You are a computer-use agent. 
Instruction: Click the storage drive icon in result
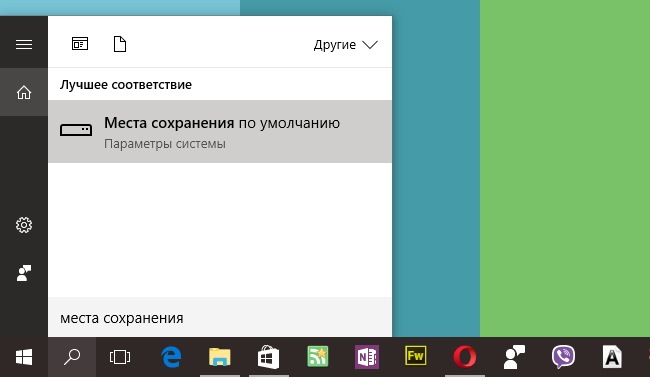tap(76, 130)
